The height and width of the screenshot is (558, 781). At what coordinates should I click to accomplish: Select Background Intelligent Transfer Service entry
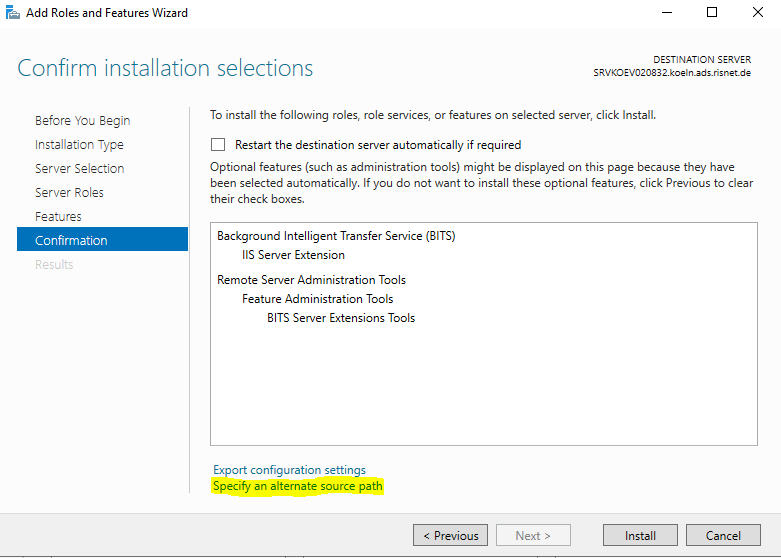coord(336,236)
